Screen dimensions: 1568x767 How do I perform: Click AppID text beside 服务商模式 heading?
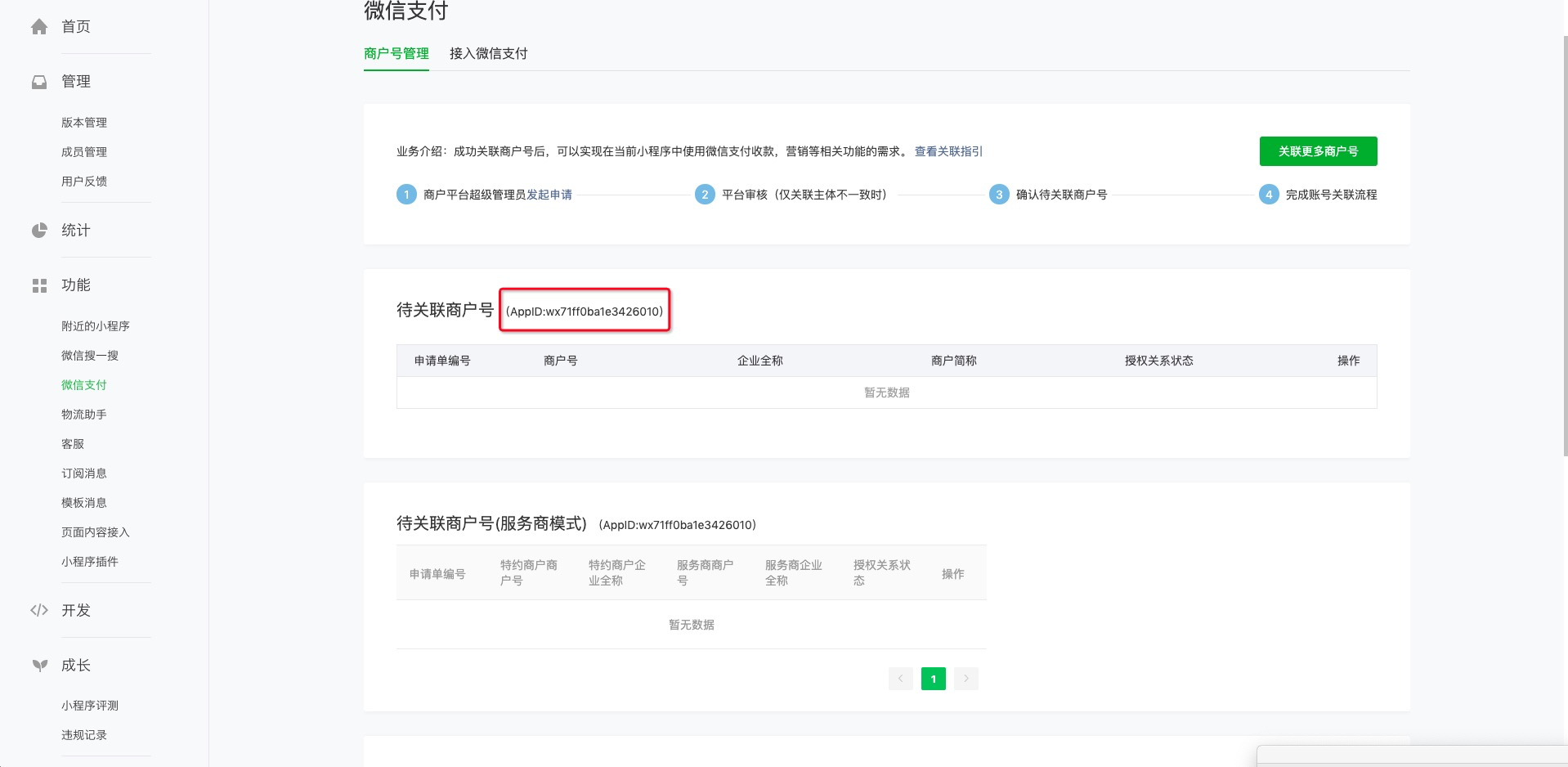(x=678, y=525)
